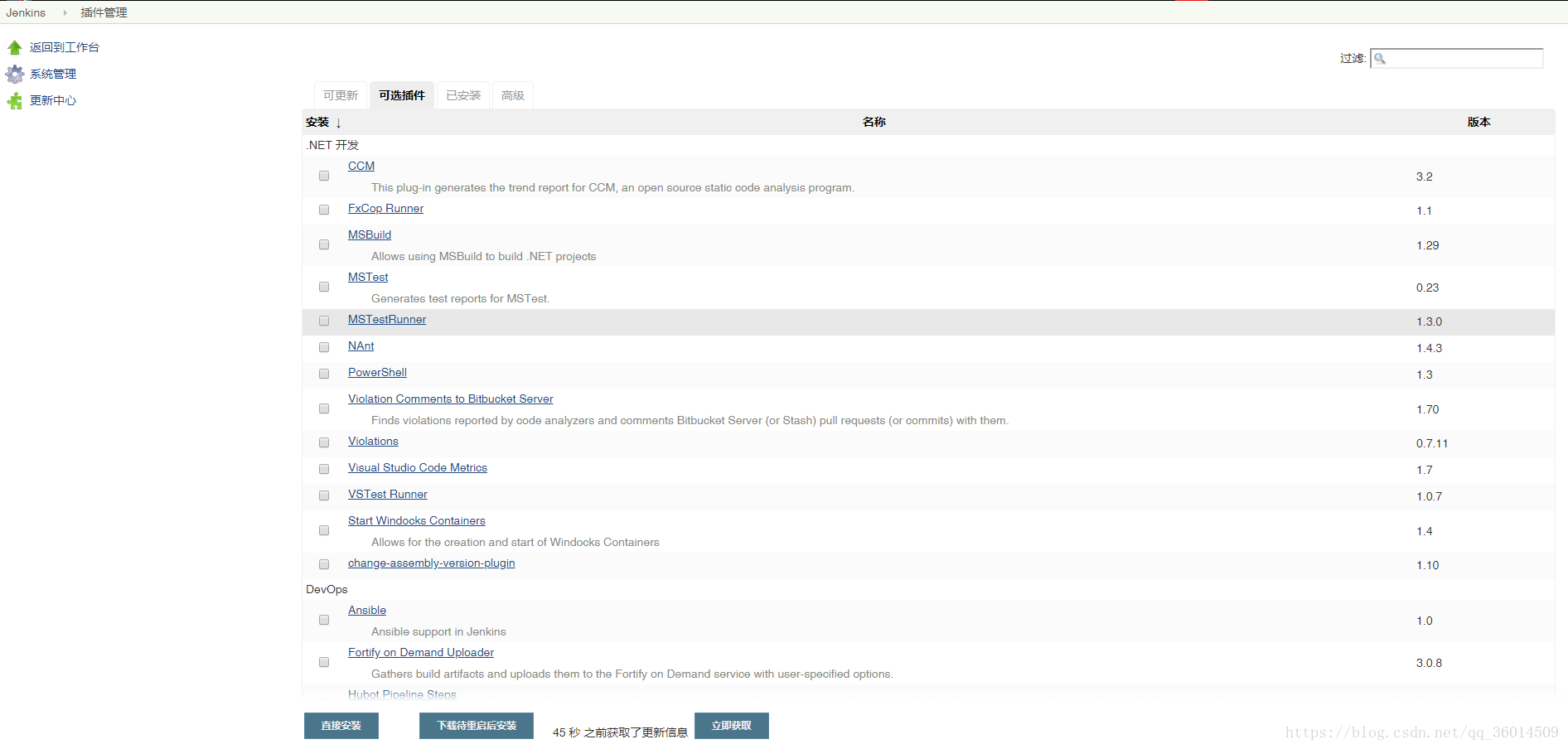Open the Violations plugin link
Screen dimensions: 1568x749
(x=373, y=441)
